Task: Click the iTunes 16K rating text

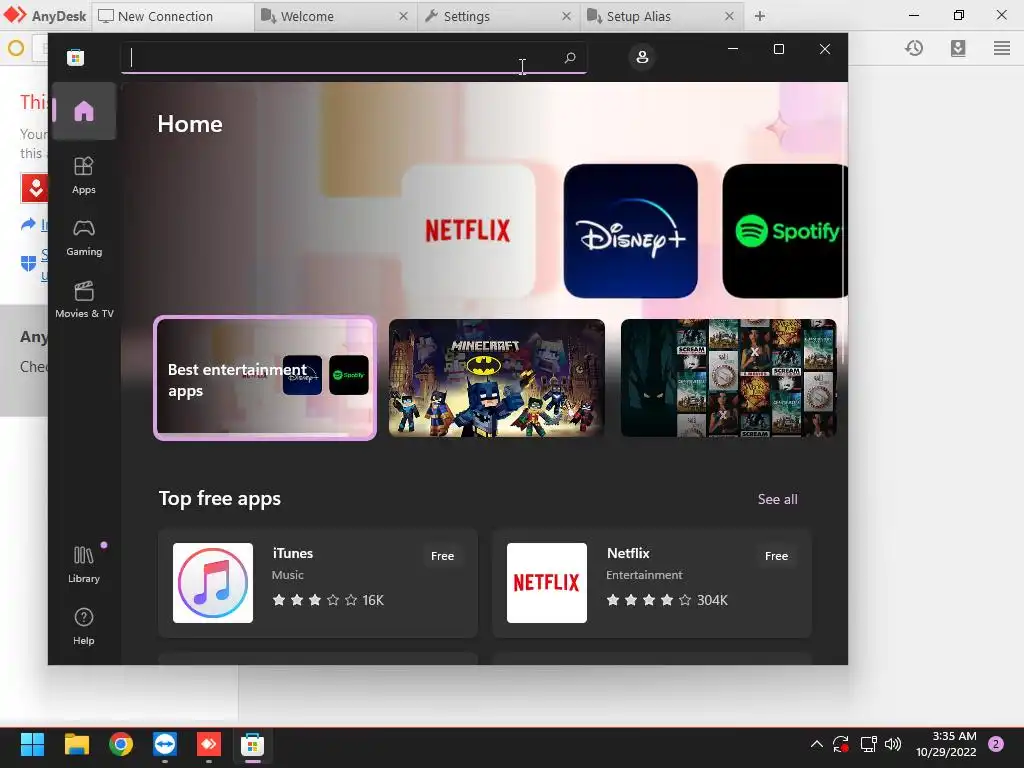Action: [373, 600]
